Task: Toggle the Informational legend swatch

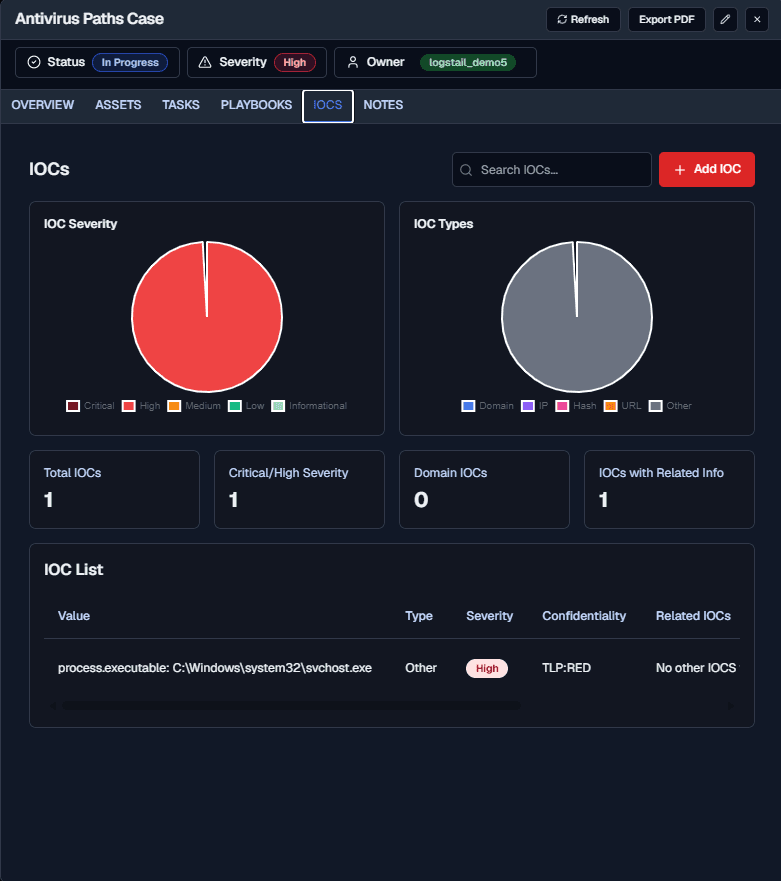Action: pos(278,406)
